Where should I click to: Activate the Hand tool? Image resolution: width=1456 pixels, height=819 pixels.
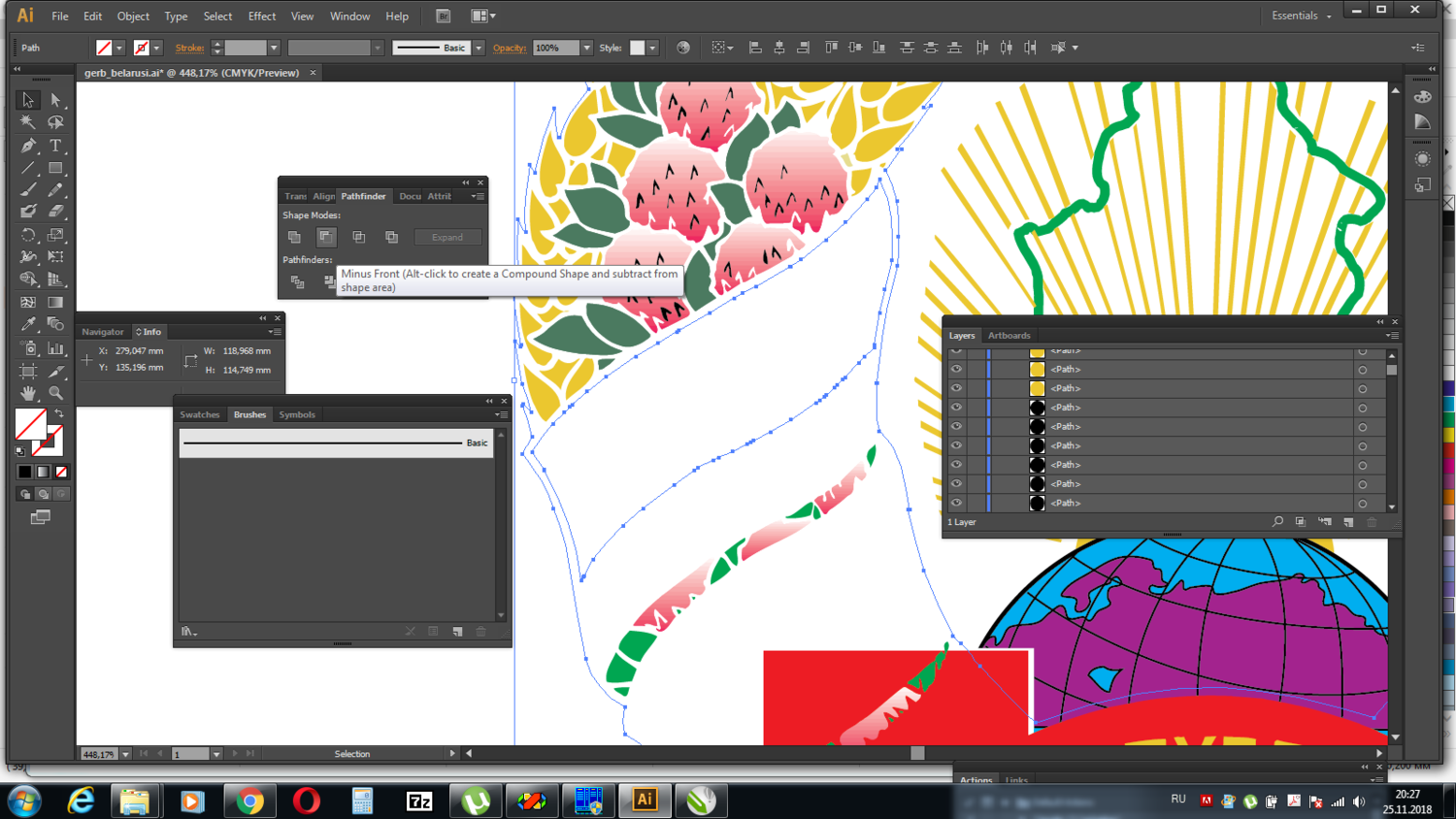(28, 393)
